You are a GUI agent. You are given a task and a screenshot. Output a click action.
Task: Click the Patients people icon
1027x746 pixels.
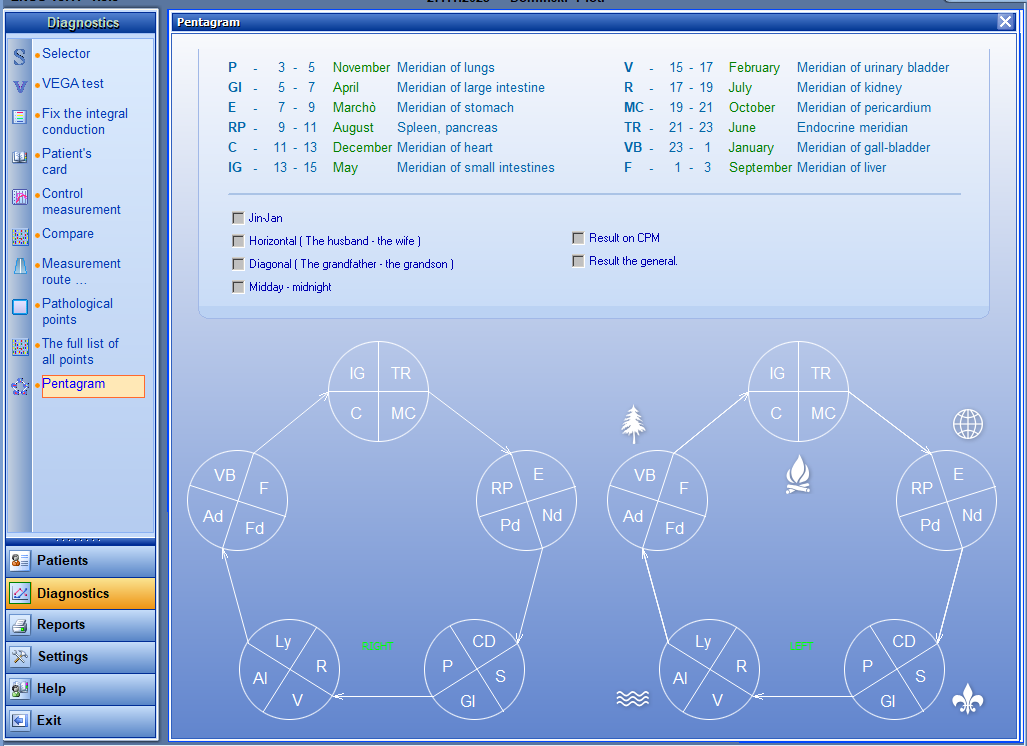20,561
